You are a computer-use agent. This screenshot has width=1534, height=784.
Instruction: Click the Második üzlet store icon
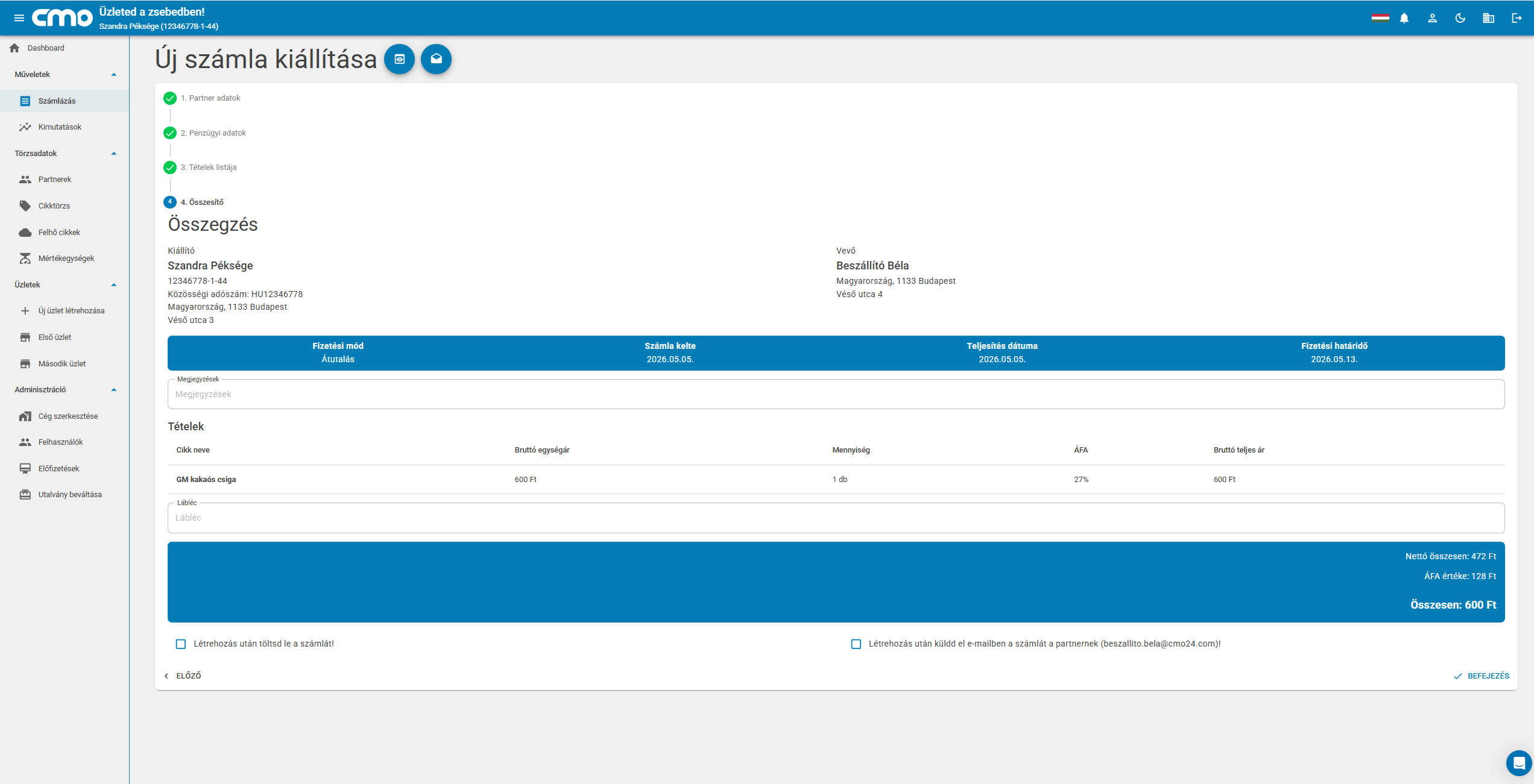pyautogui.click(x=25, y=364)
